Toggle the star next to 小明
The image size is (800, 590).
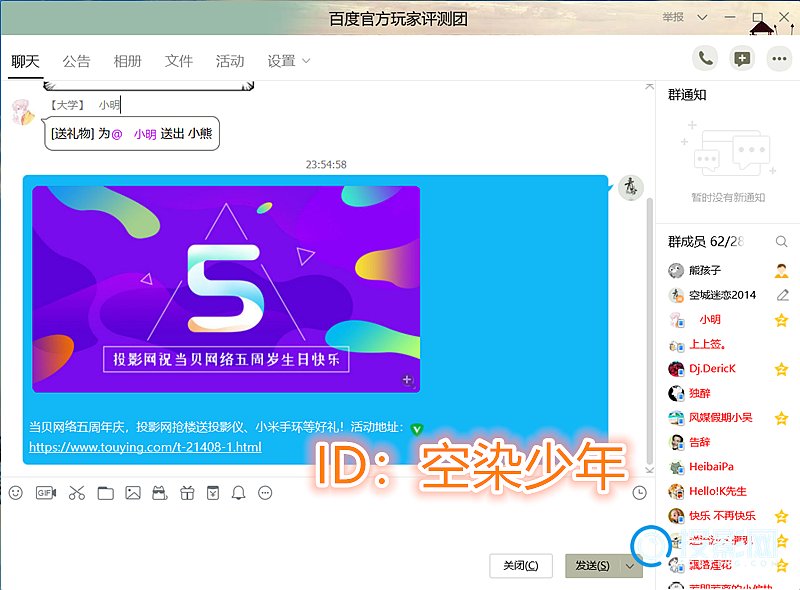click(782, 320)
